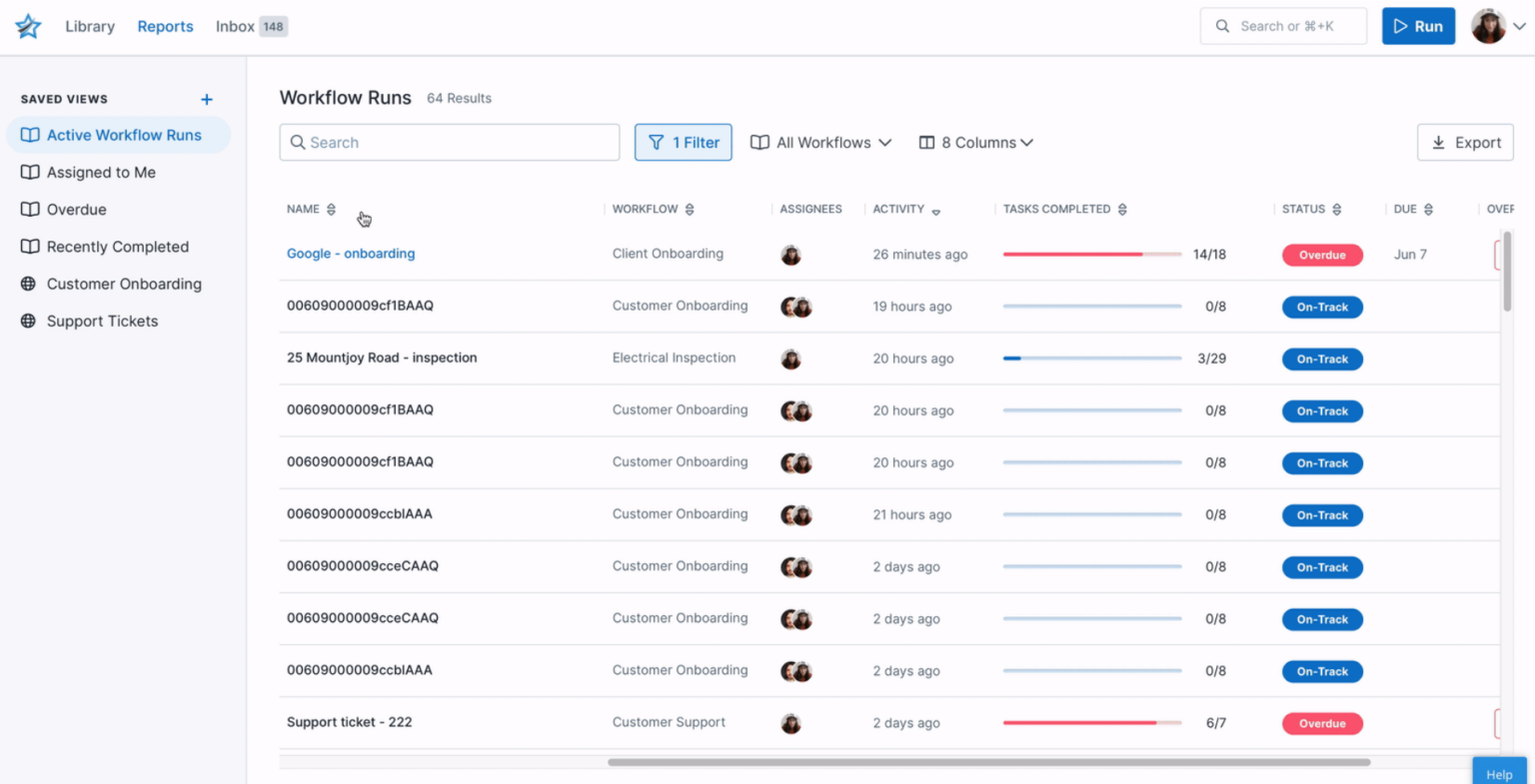Click the download icon in the Export button

coord(1438,142)
